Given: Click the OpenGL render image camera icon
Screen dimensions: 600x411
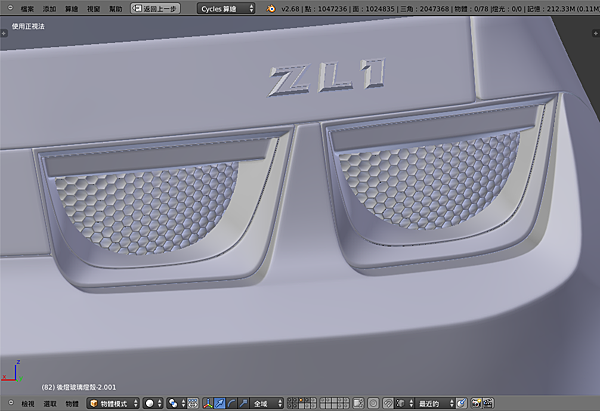Looking at the screenshot, I should [476, 403].
